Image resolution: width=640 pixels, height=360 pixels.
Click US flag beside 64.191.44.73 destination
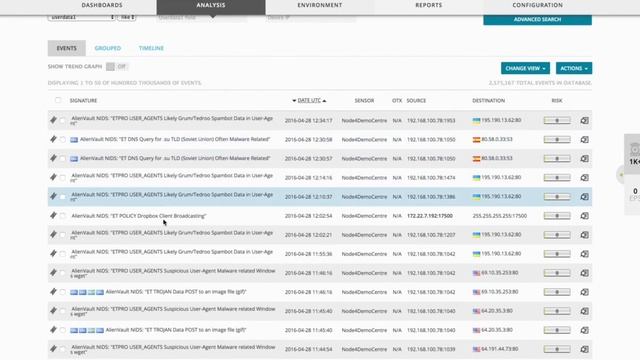tap(476, 349)
